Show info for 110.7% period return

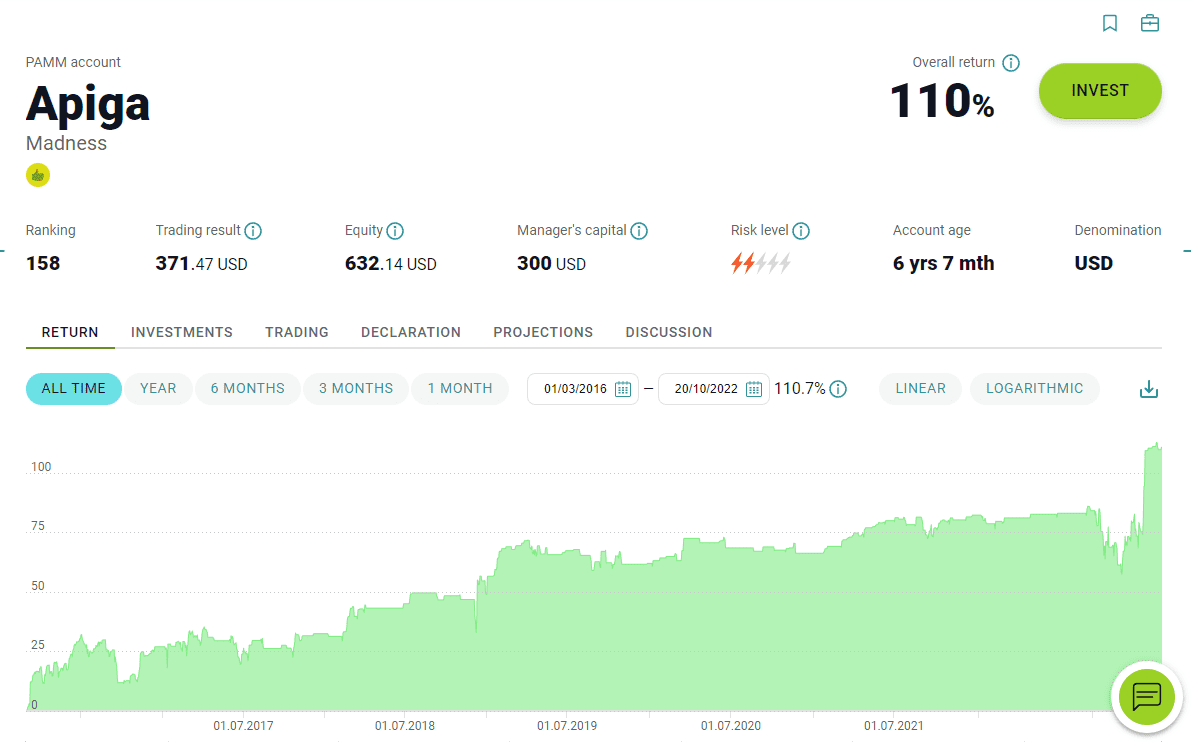point(838,389)
